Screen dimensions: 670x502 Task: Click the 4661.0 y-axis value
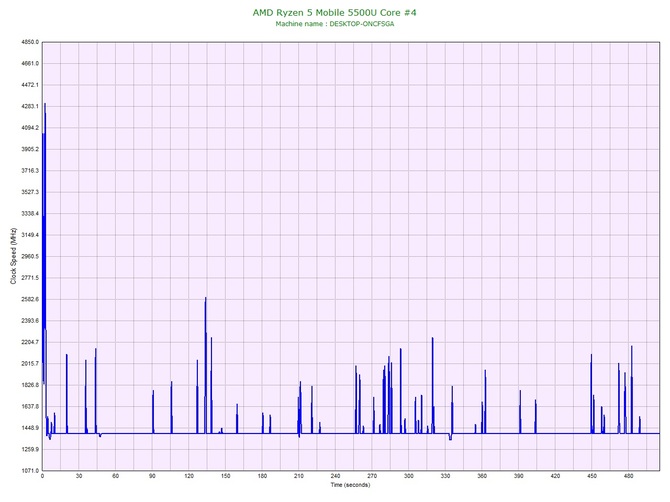[30, 64]
